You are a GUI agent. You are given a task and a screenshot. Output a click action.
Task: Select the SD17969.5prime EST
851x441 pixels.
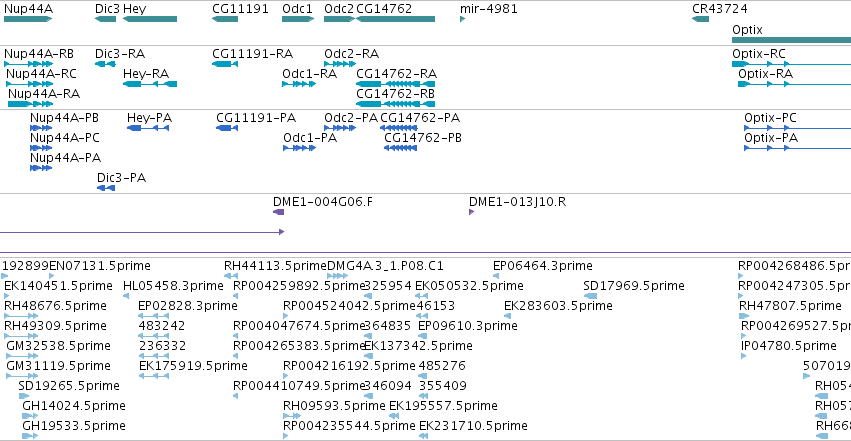coord(633,286)
